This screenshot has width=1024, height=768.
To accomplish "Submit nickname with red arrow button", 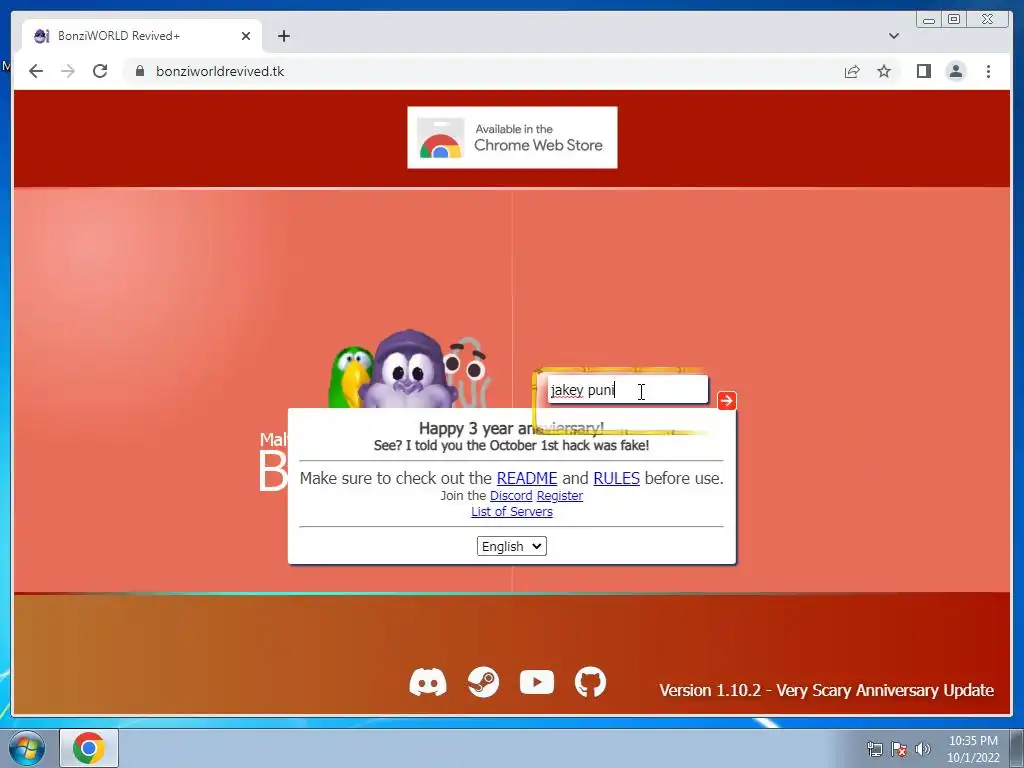I will tap(727, 400).
